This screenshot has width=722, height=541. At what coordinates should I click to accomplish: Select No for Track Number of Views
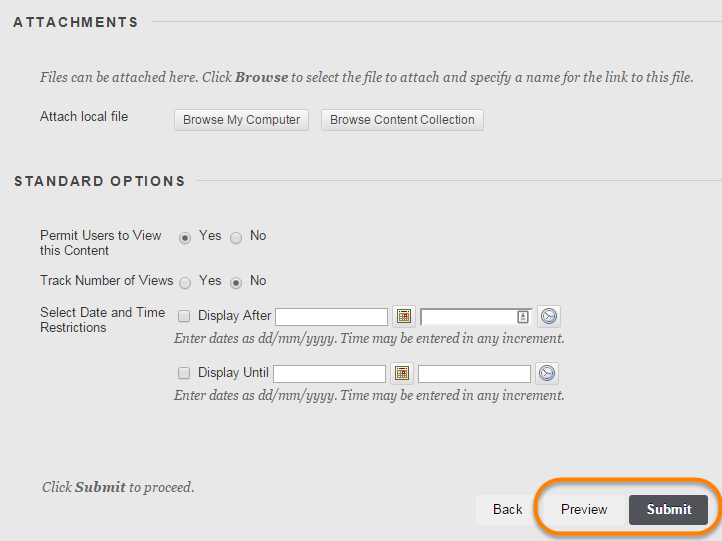(236, 283)
